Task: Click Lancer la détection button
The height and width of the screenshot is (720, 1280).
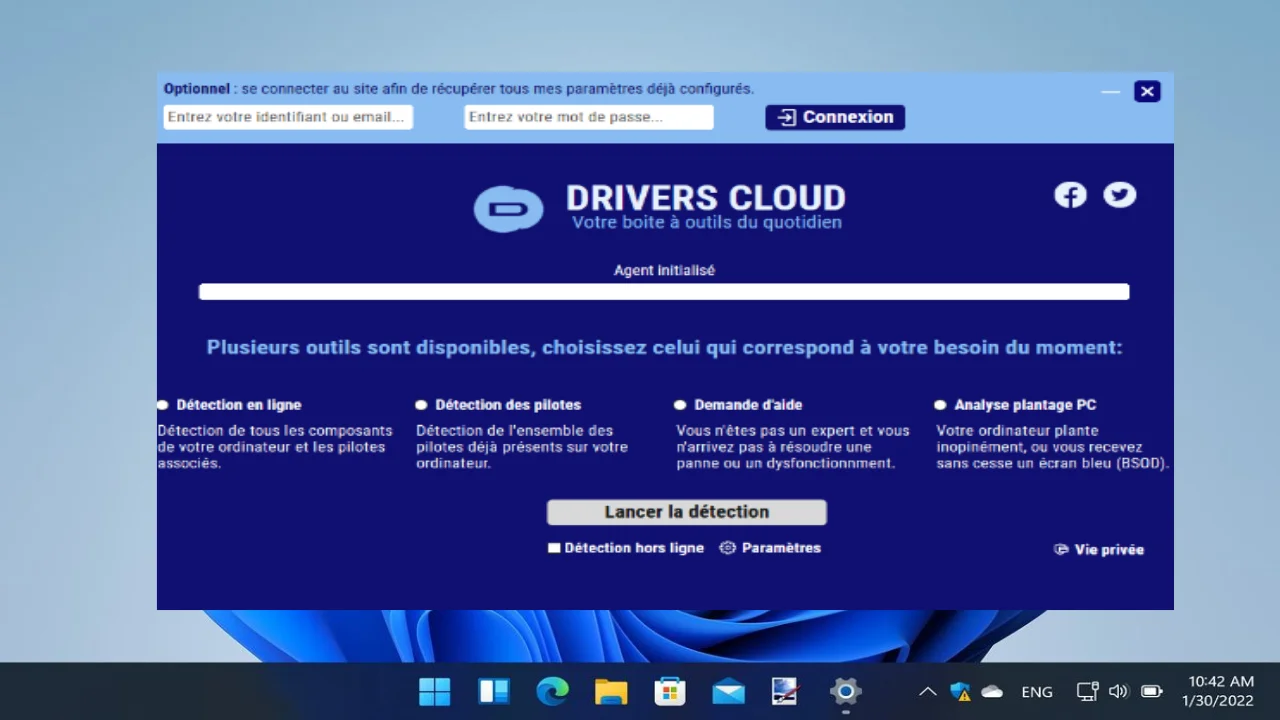Action: 686,512
